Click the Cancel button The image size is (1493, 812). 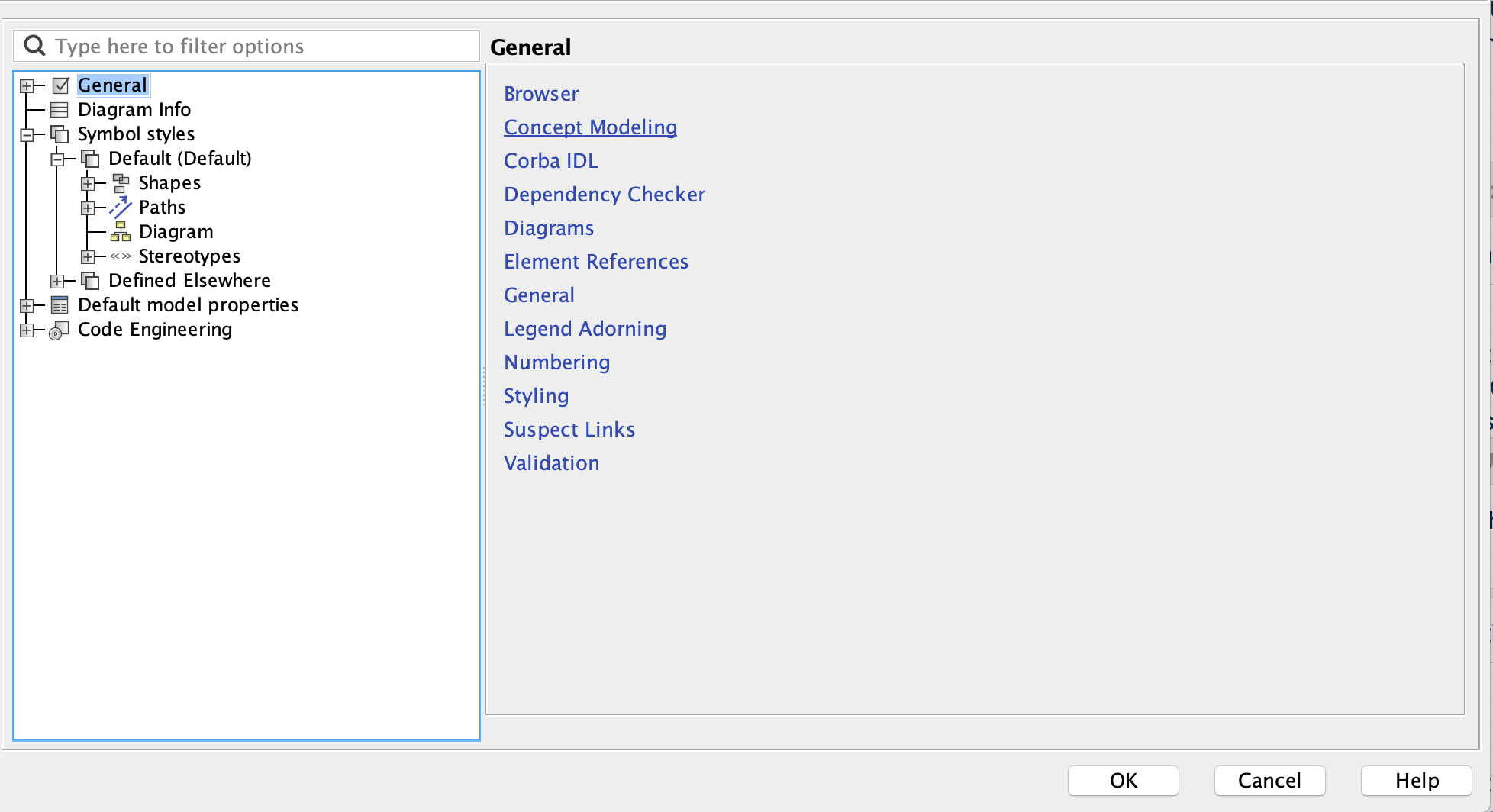pyautogui.click(x=1269, y=781)
